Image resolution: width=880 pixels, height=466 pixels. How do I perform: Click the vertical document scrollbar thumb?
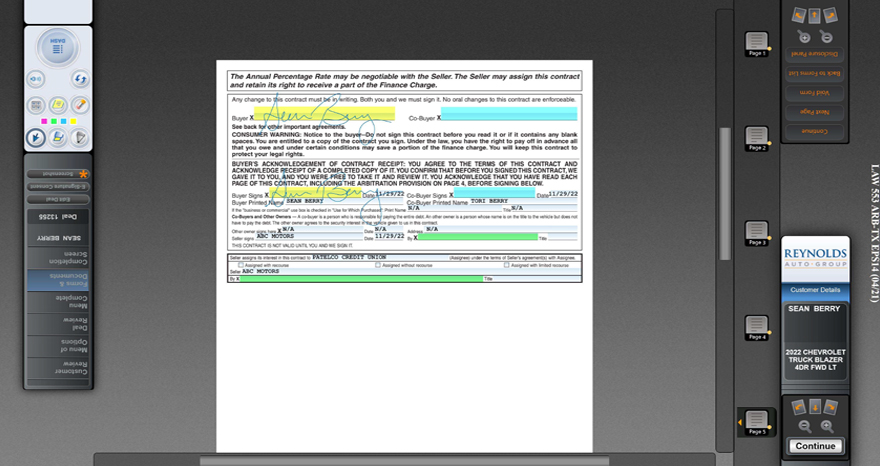point(725,194)
